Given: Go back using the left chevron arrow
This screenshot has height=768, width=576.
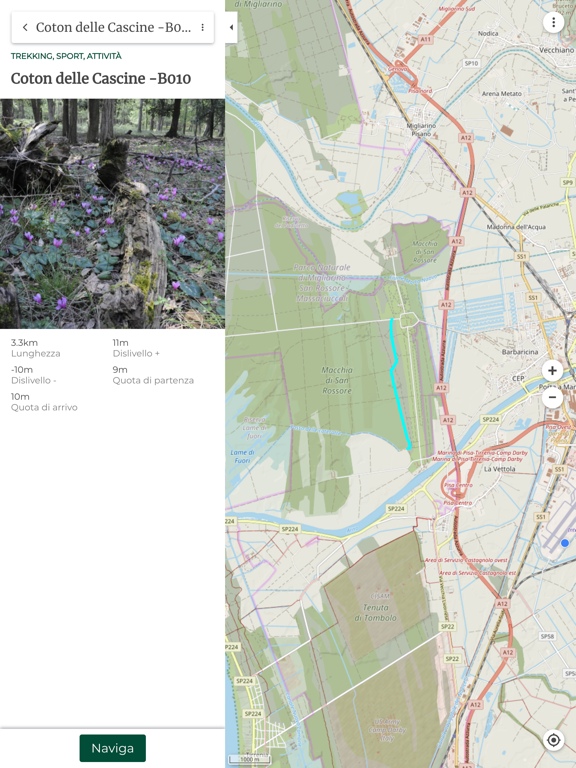Looking at the screenshot, I should (25, 27).
